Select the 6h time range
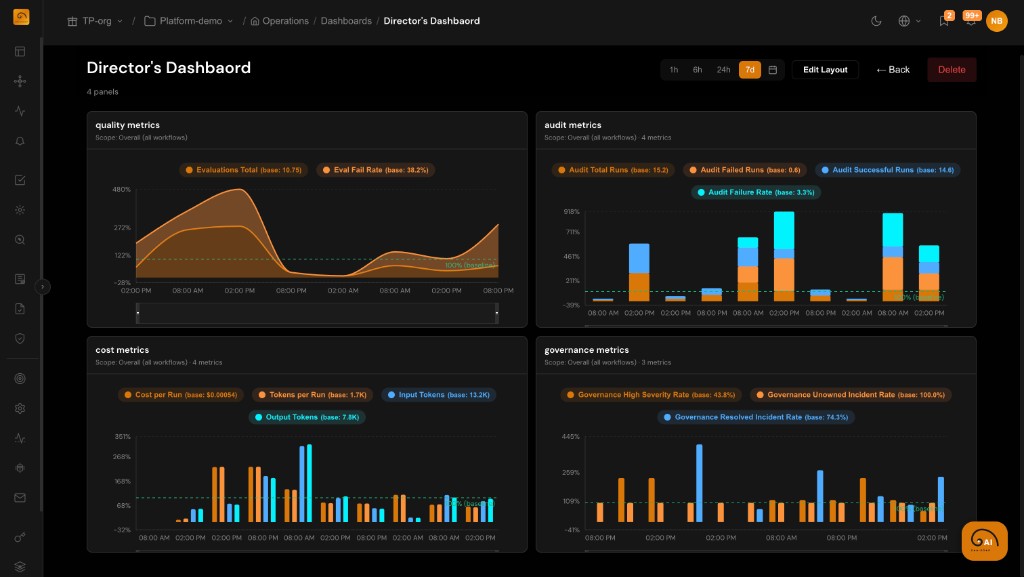 pos(697,70)
